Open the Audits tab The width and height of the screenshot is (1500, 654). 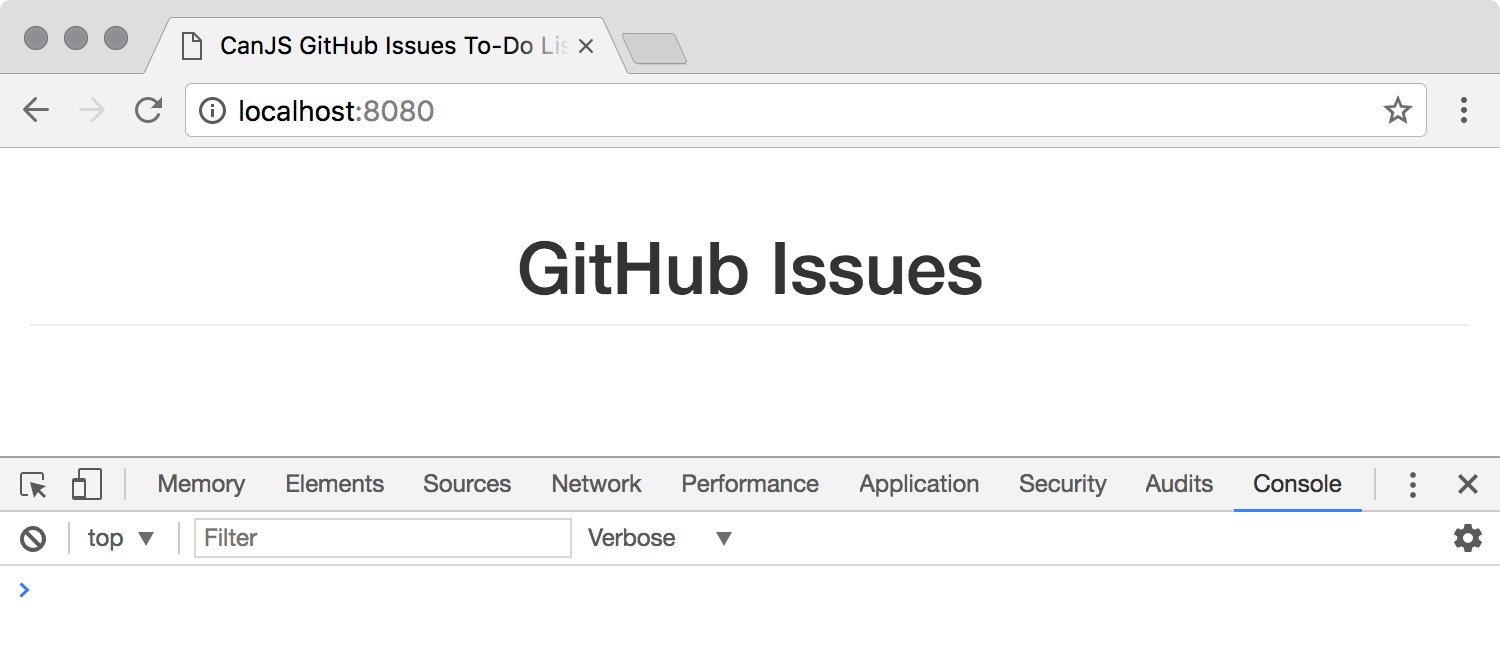click(1179, 484)
